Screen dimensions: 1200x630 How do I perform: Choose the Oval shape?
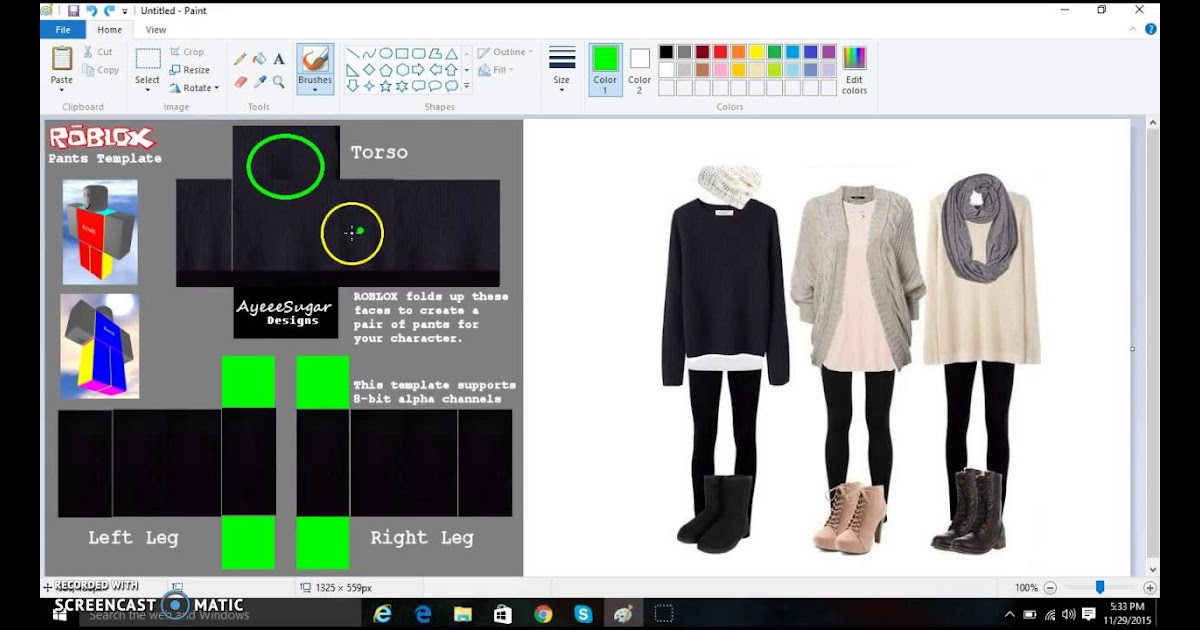385,53
